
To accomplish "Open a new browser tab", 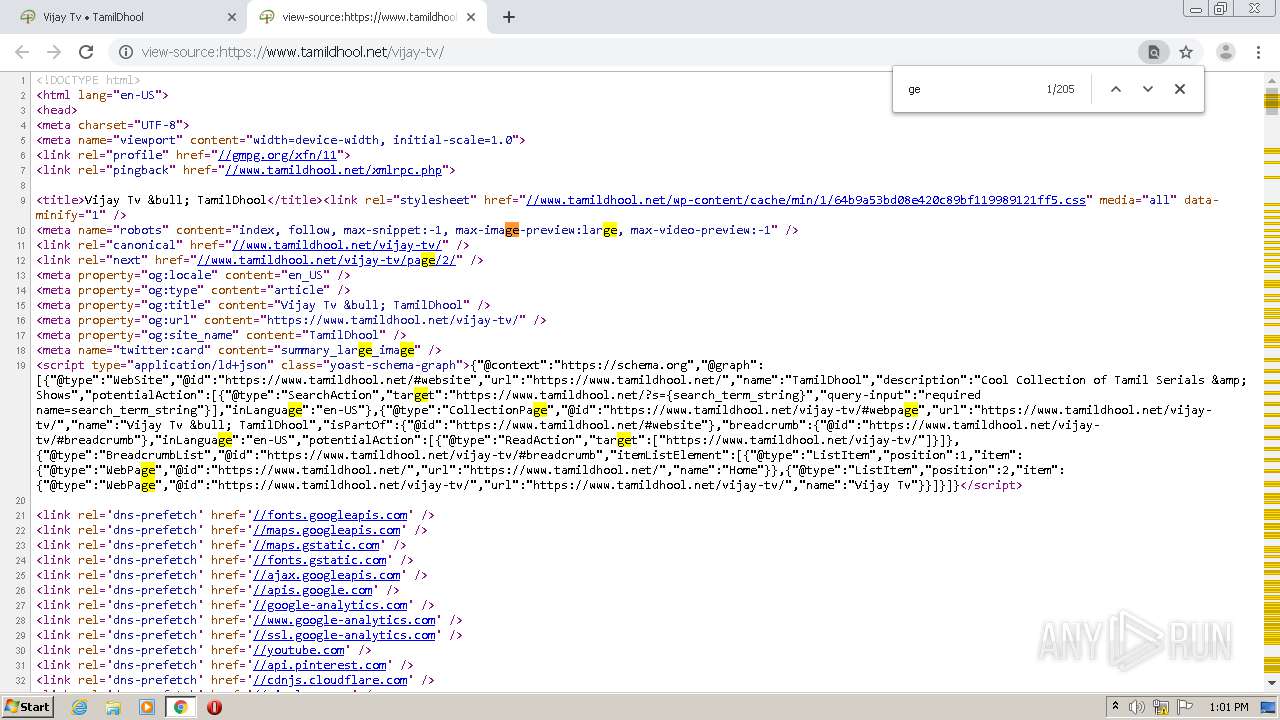I will pos(508,17).
